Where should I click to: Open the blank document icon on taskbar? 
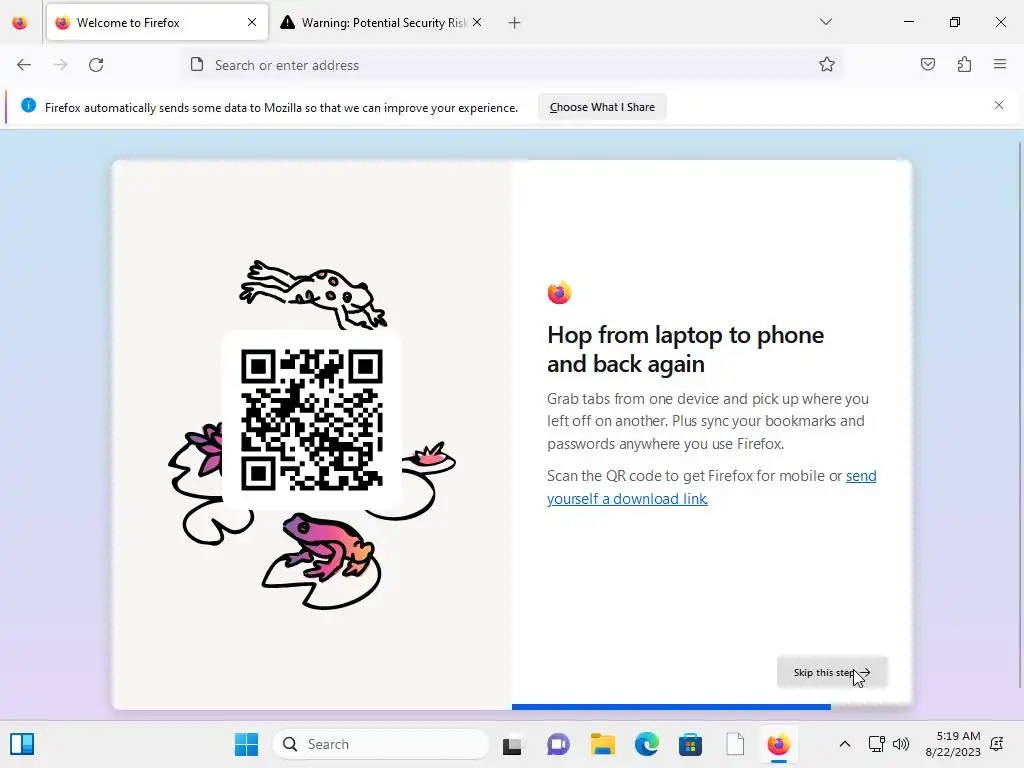click(735, 744)
